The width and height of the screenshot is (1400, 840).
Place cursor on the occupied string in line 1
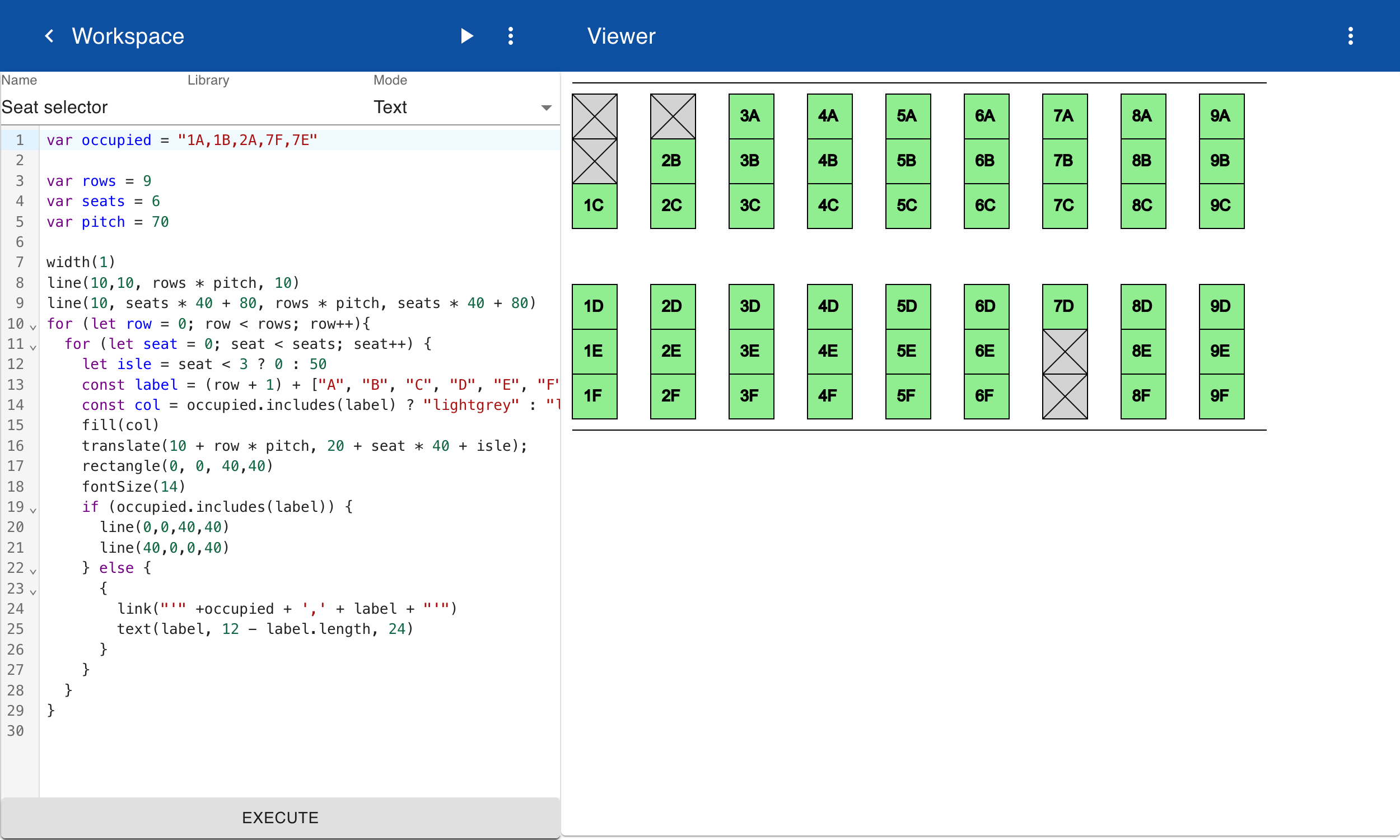pyautogui.click(x=248, y=140)
